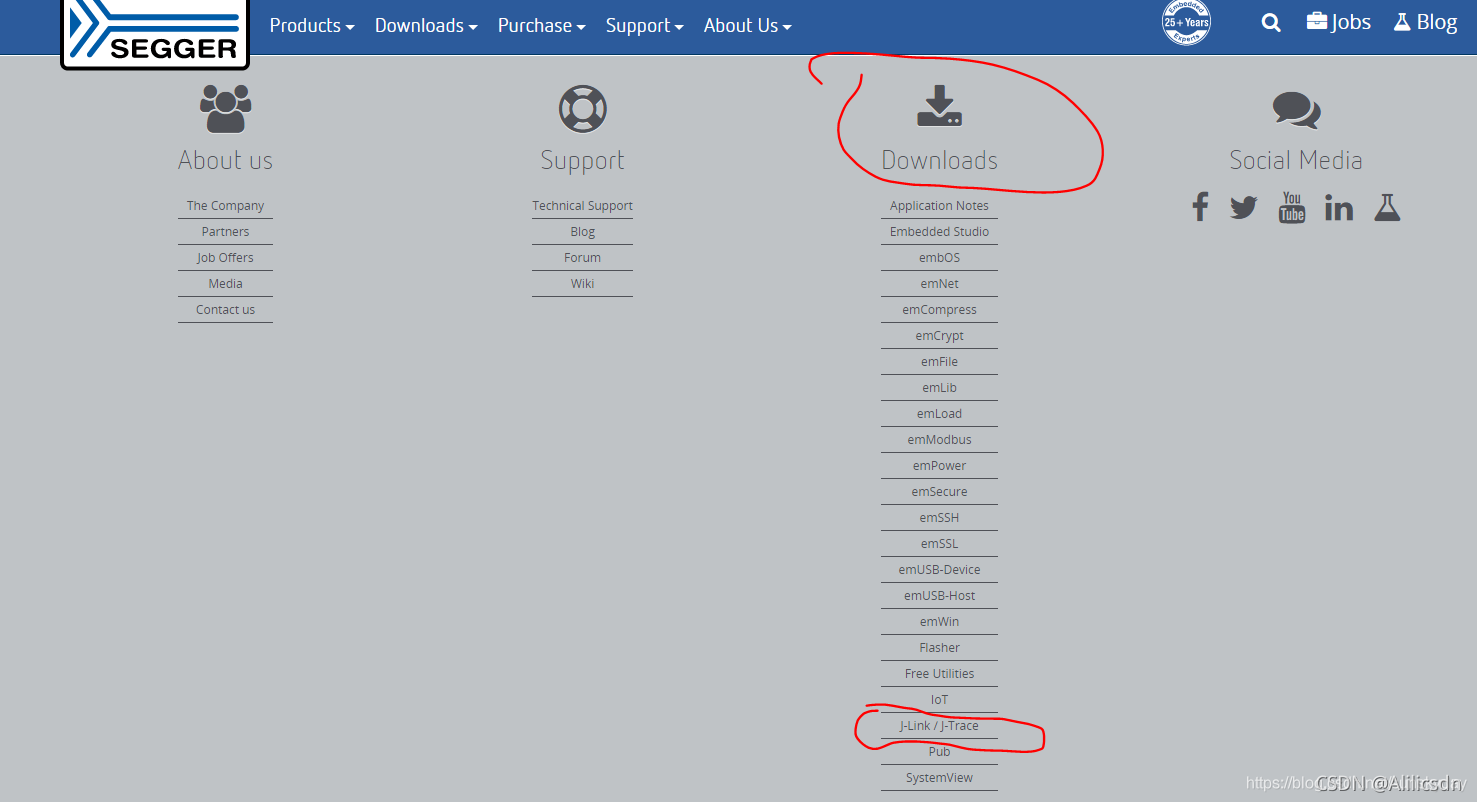Screen dimensions: 1477x802
Task: Open the Contact us link
Action: [225, 310]
